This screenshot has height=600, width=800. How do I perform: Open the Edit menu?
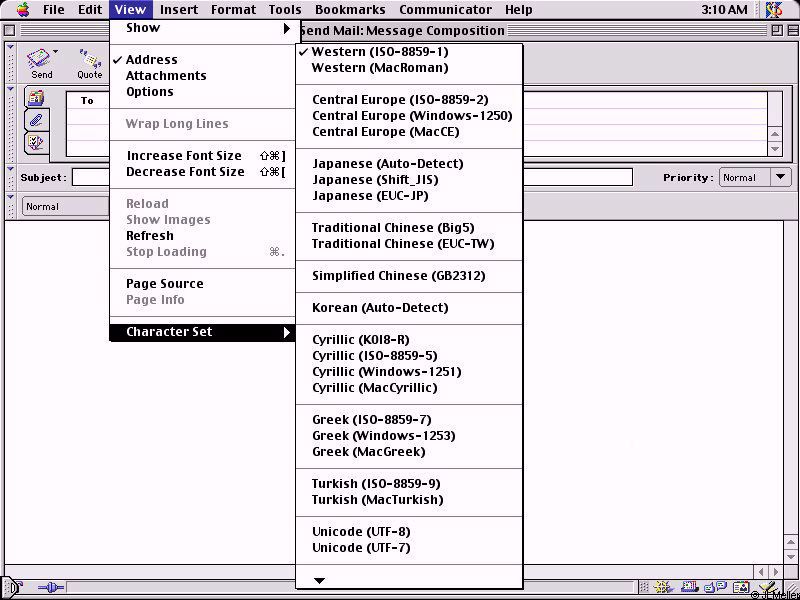click(90, 10)
